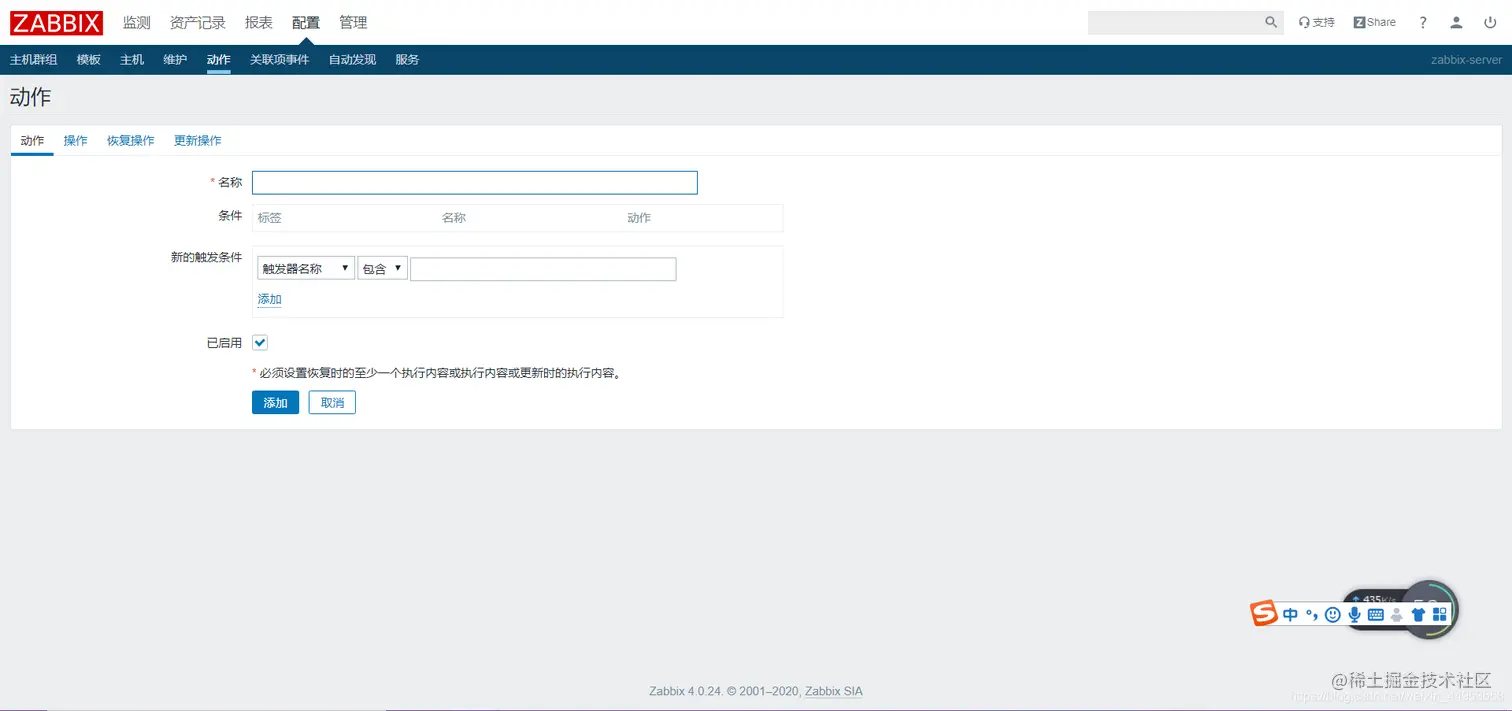Go to 关联项事件 submenu
The image size is (1512, 711).
point(279,60)
